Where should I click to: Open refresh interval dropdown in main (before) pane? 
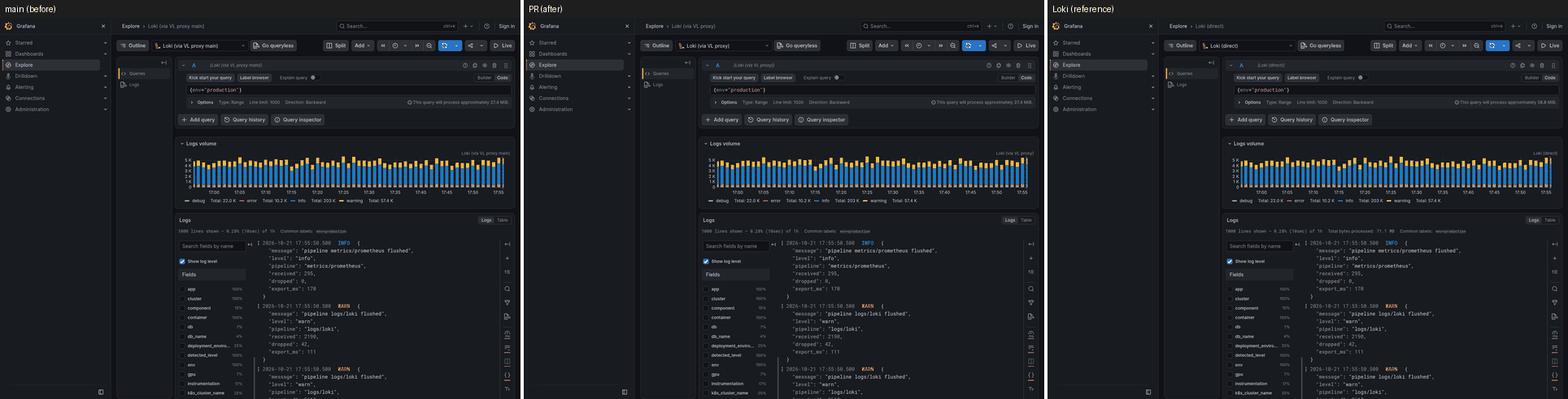456,46
